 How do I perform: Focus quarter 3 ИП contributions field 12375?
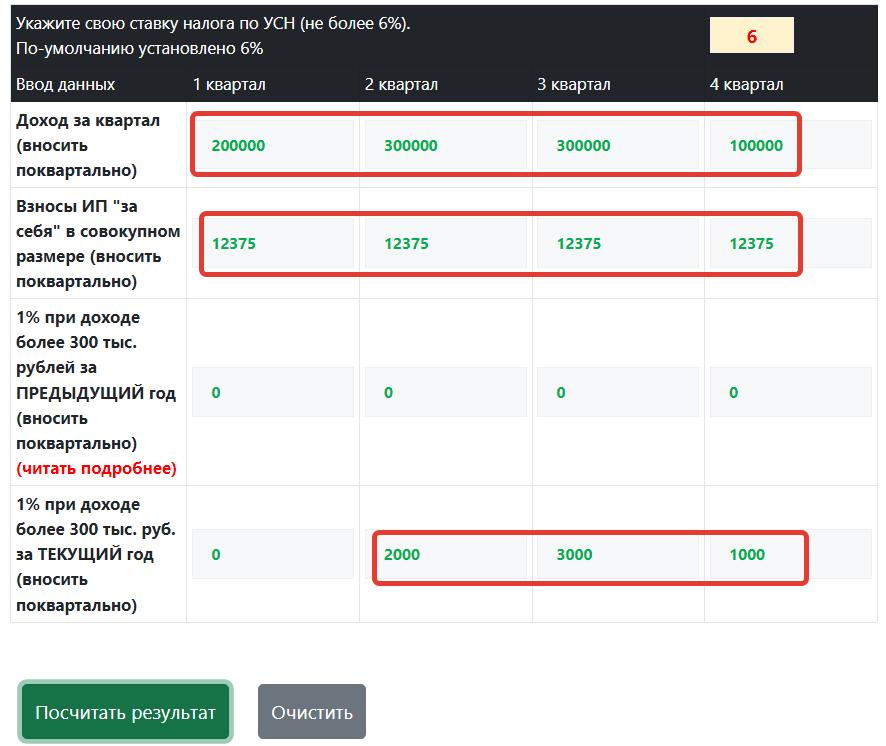[618, 243]
